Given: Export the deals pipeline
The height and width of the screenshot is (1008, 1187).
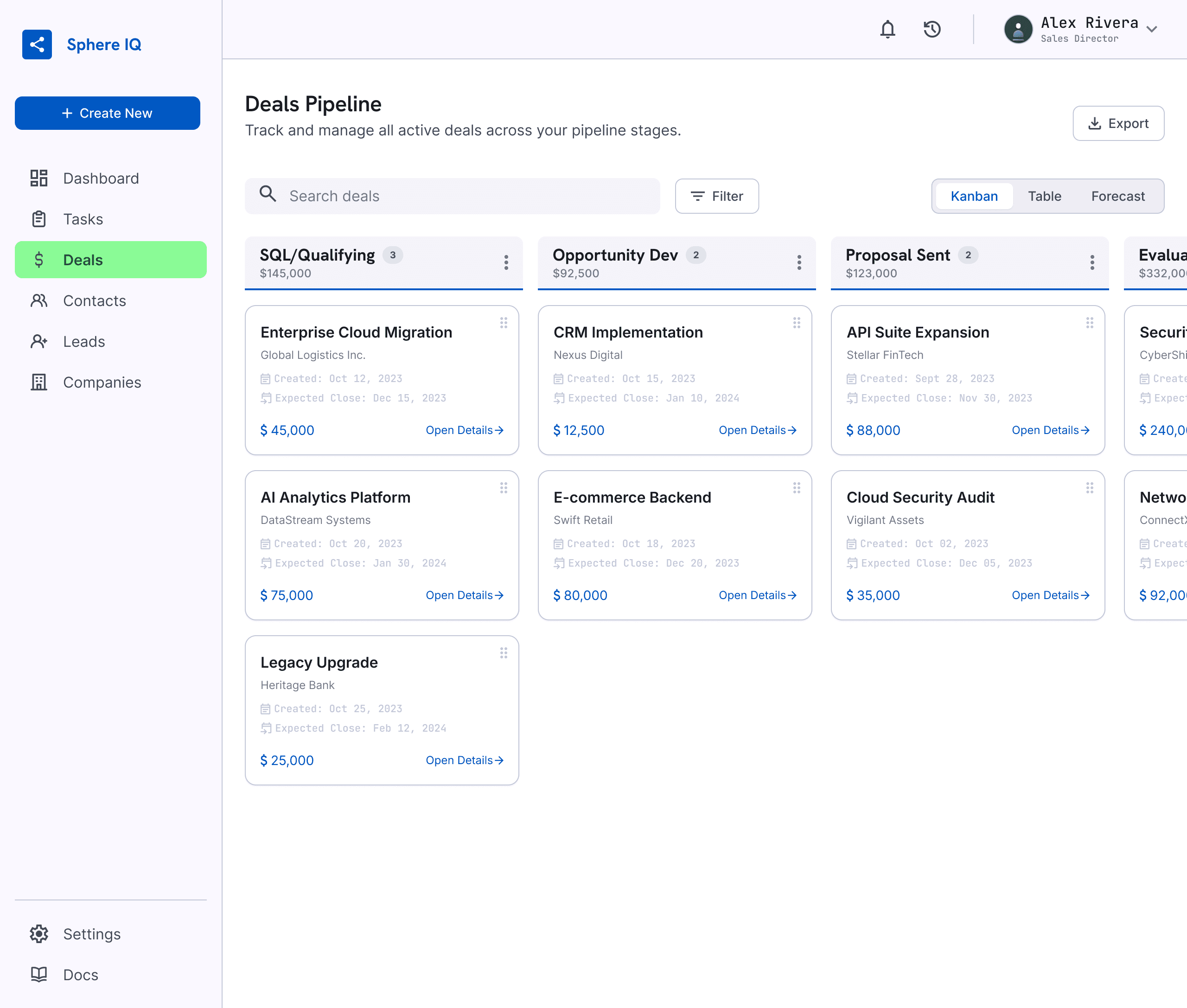Looking at the screenshot, I should (x=1118, y=123).
